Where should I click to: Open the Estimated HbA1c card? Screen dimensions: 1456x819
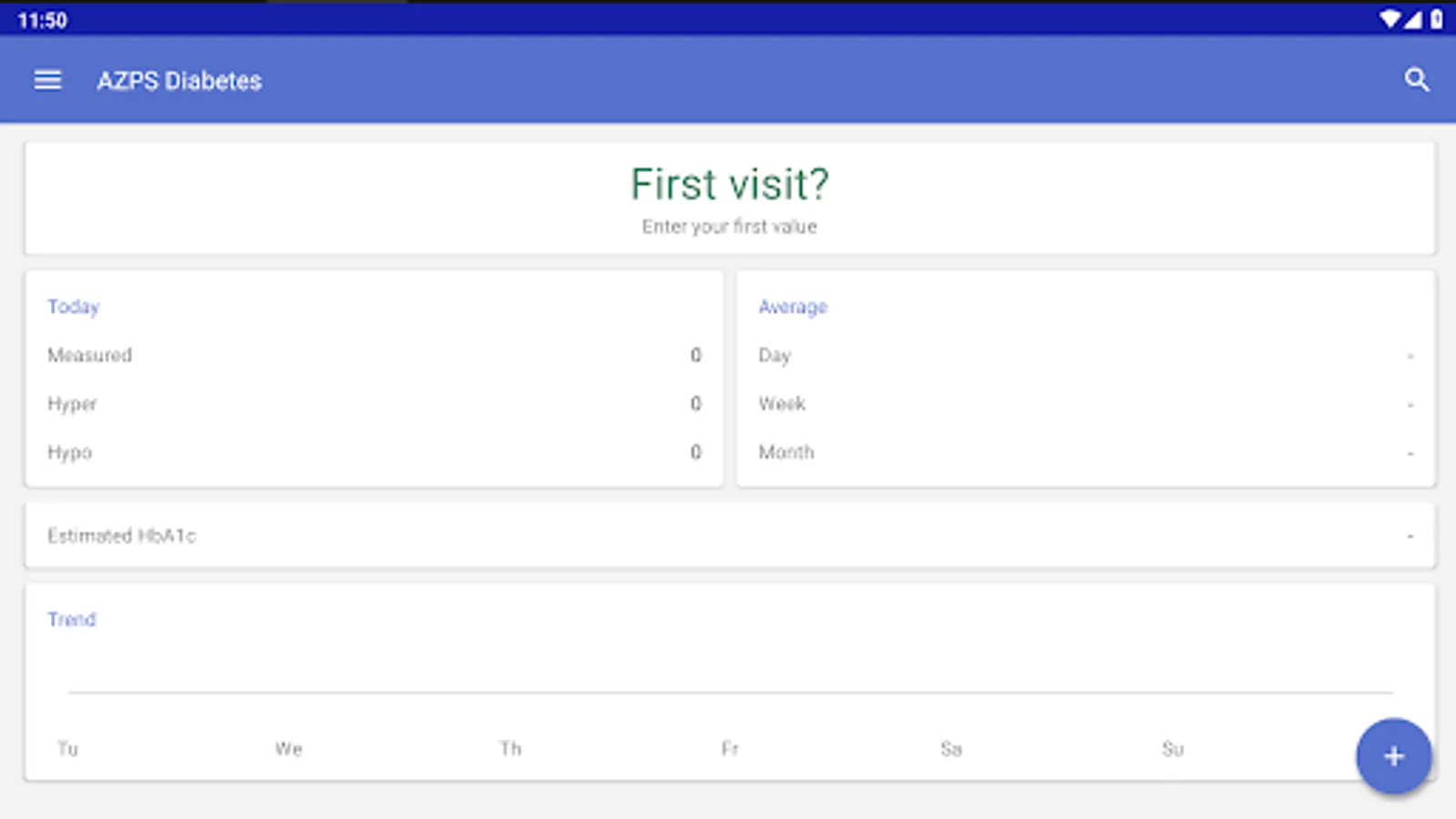point(729,536)
